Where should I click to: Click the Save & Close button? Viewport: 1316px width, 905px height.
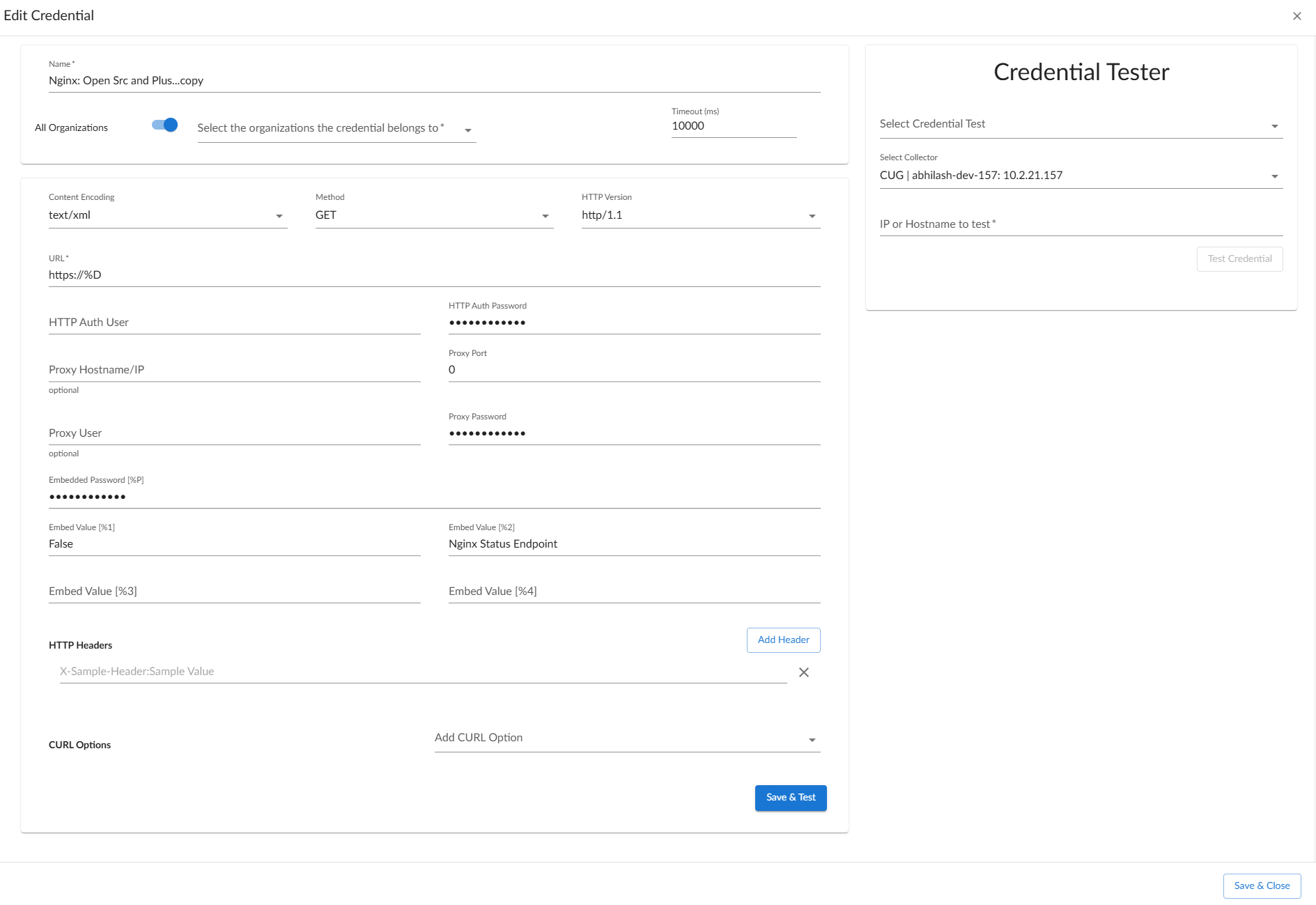click(1261, 885)
